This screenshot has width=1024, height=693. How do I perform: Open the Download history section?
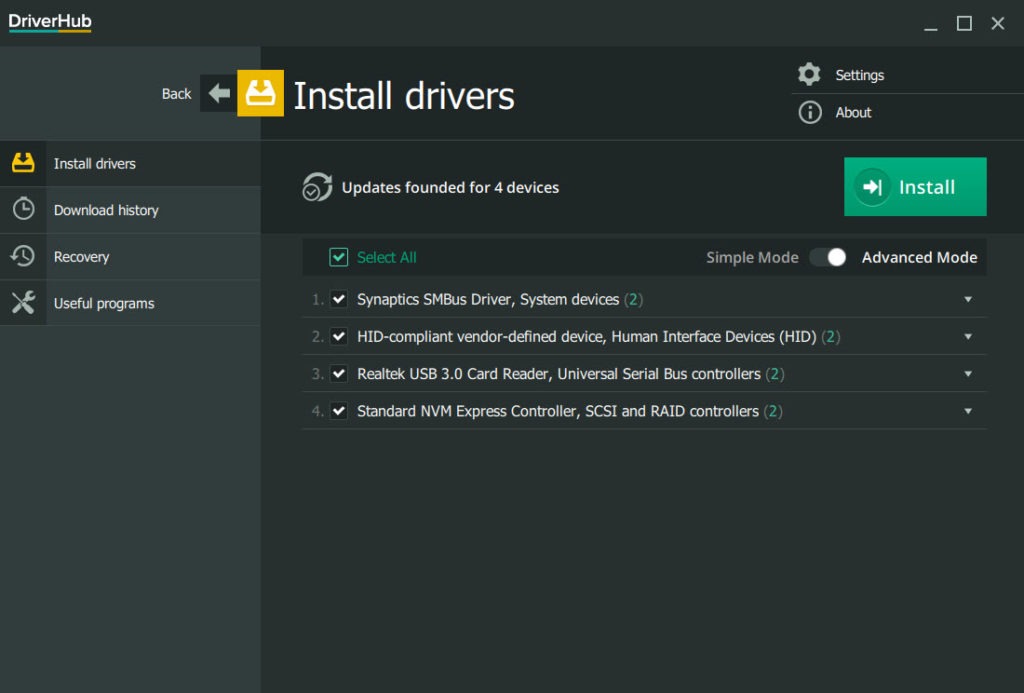[131, 210]
